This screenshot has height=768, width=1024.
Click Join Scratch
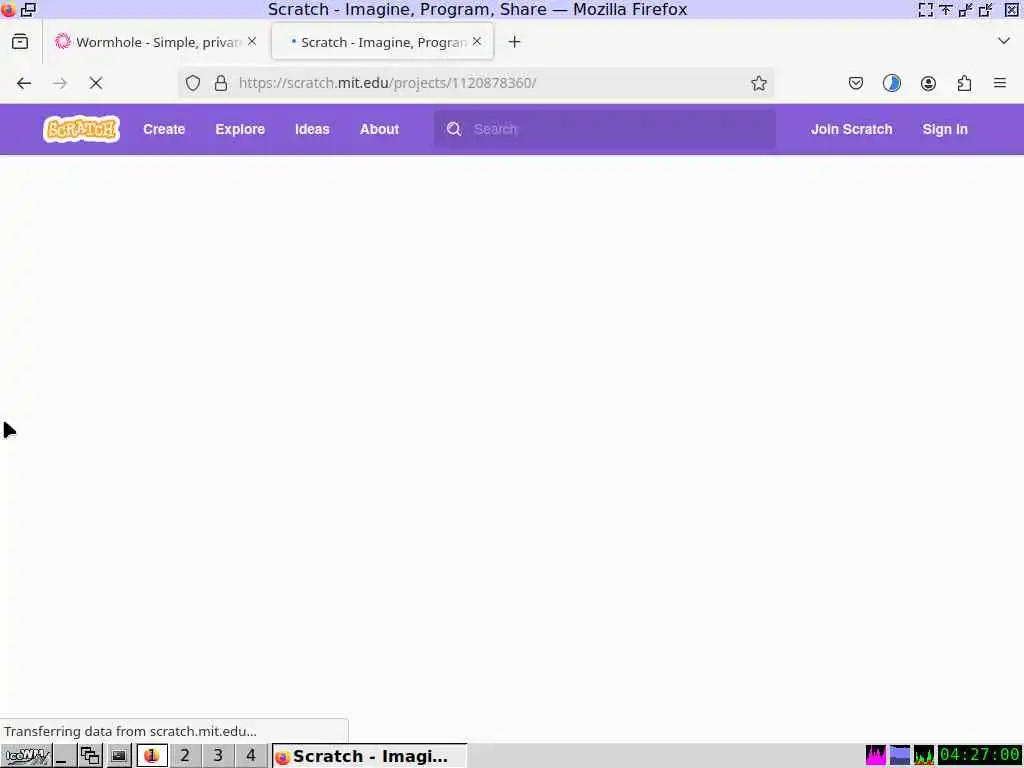(x=852, y=129)
